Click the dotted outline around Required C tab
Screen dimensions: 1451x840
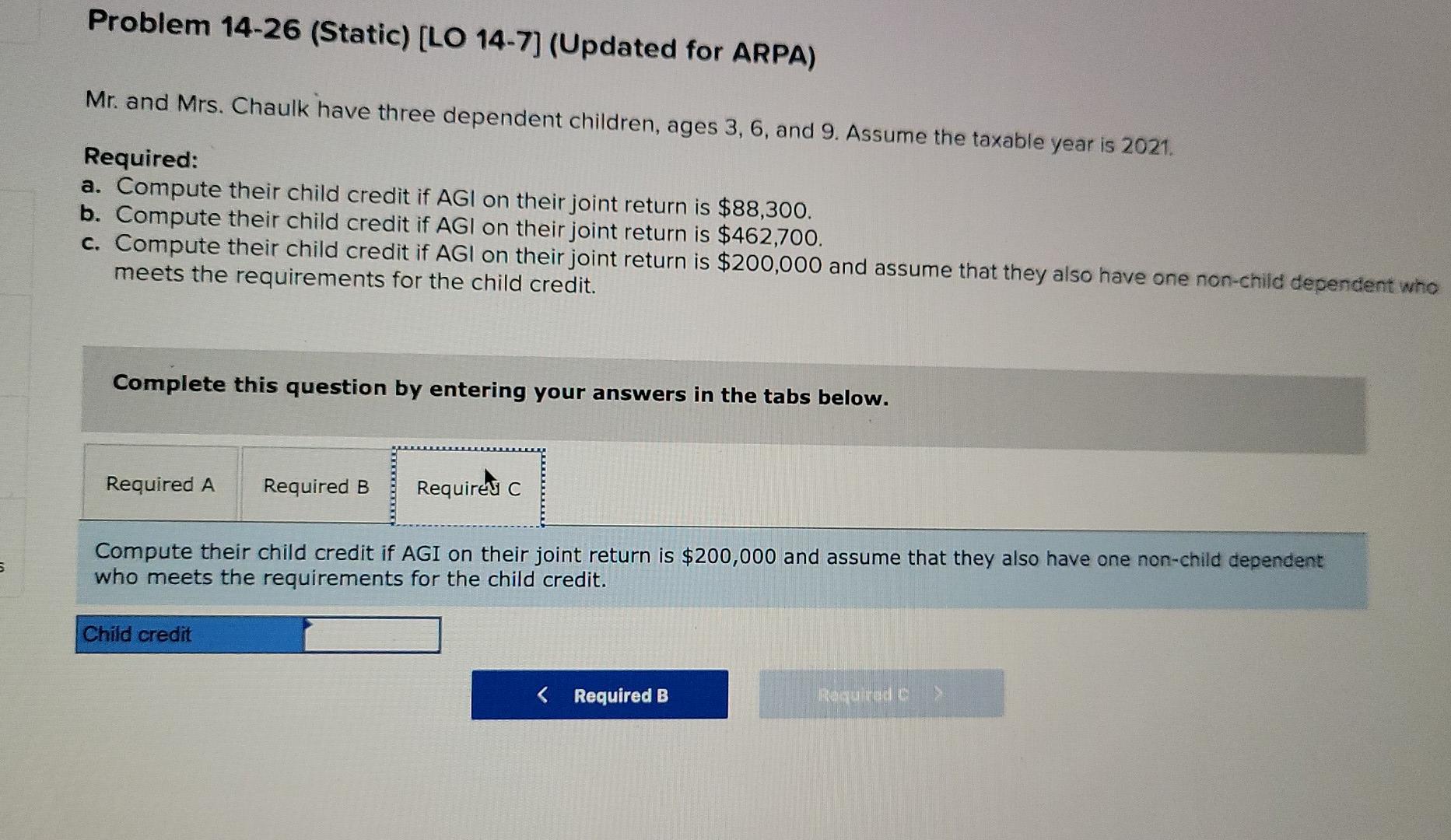pos(467,450)
